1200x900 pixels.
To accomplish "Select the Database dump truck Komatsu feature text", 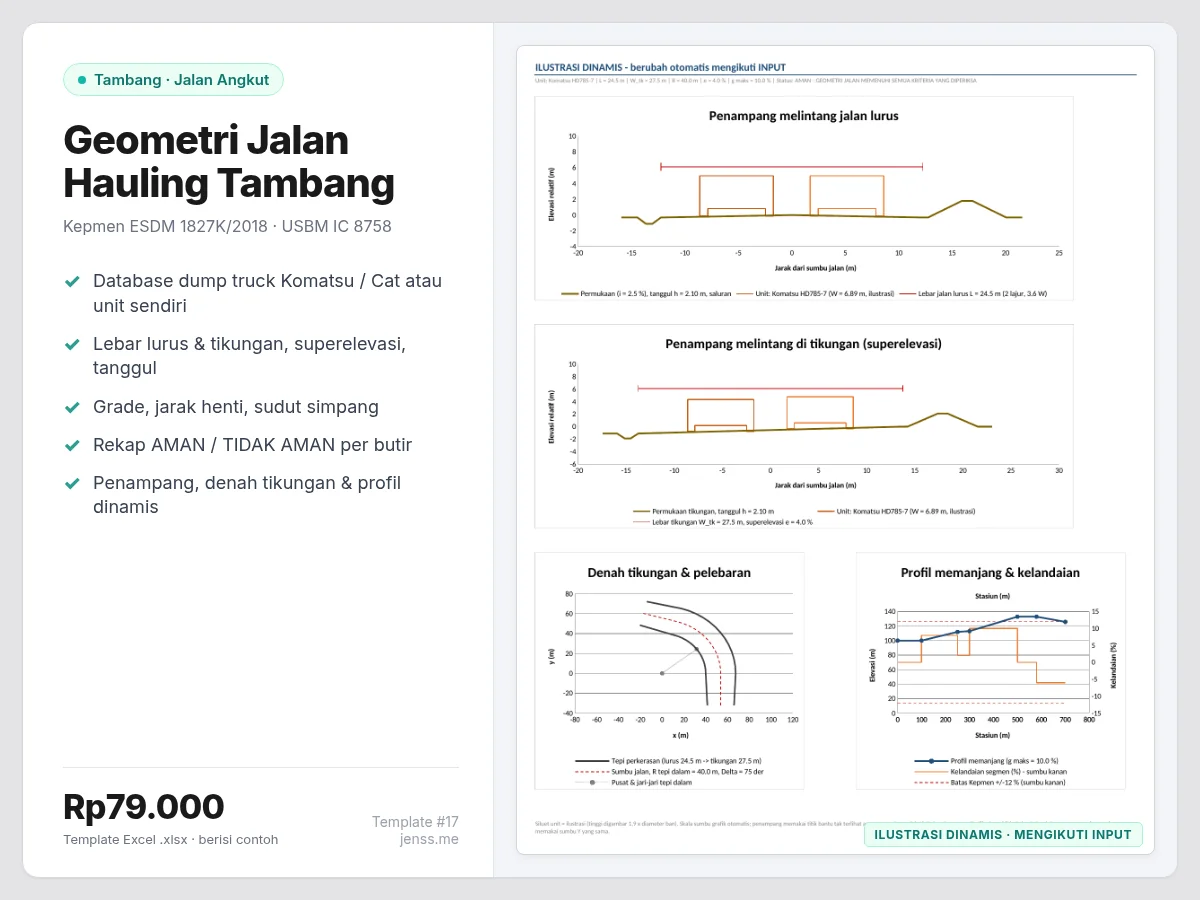I will (x=267, y=293).
